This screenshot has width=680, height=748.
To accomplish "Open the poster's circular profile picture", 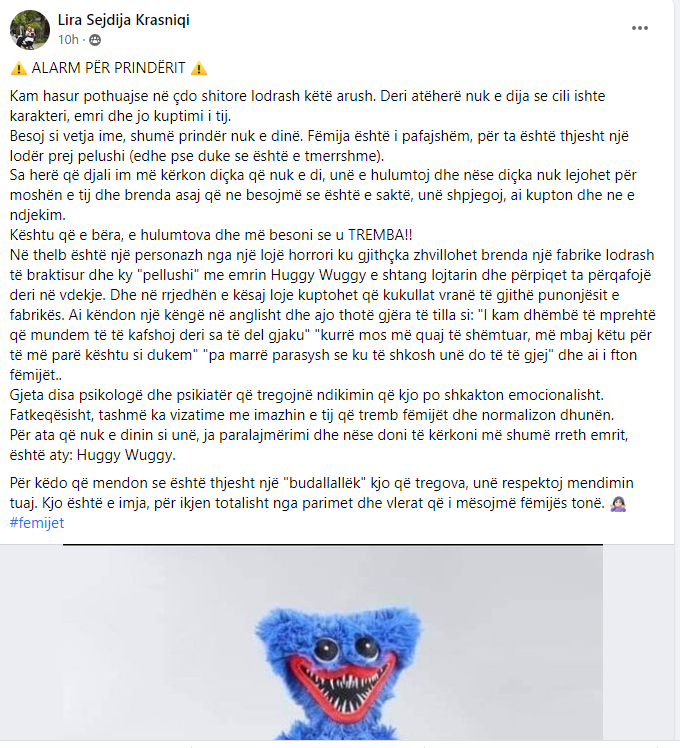I will [30, 30].
